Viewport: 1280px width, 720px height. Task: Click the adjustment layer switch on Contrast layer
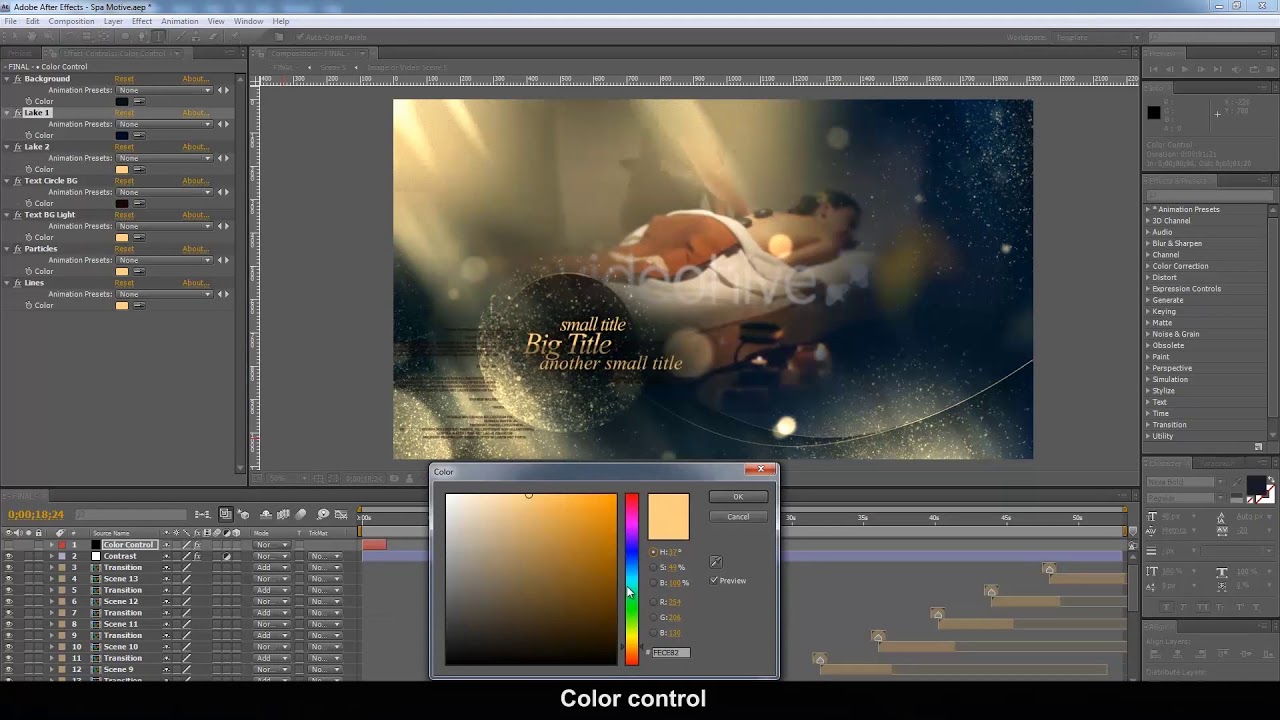click(x=226, y=556)
